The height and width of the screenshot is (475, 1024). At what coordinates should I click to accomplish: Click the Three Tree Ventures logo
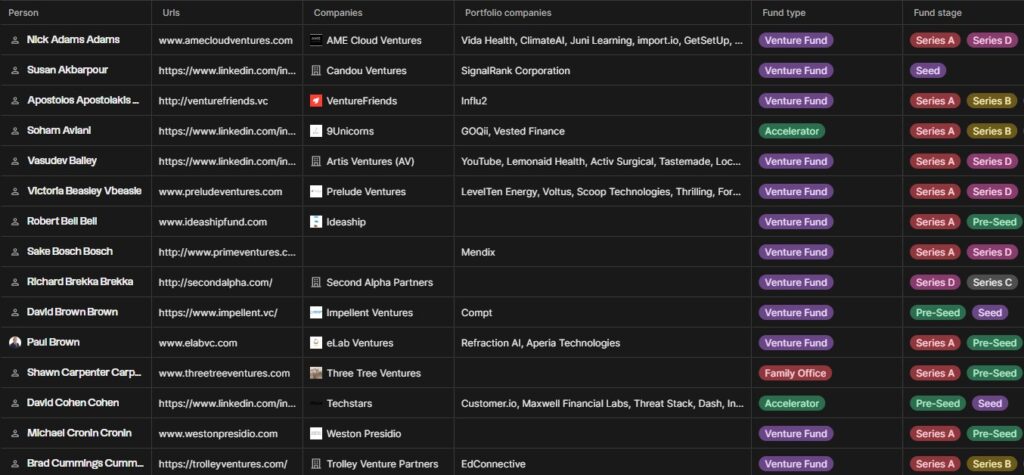(316, 373)
